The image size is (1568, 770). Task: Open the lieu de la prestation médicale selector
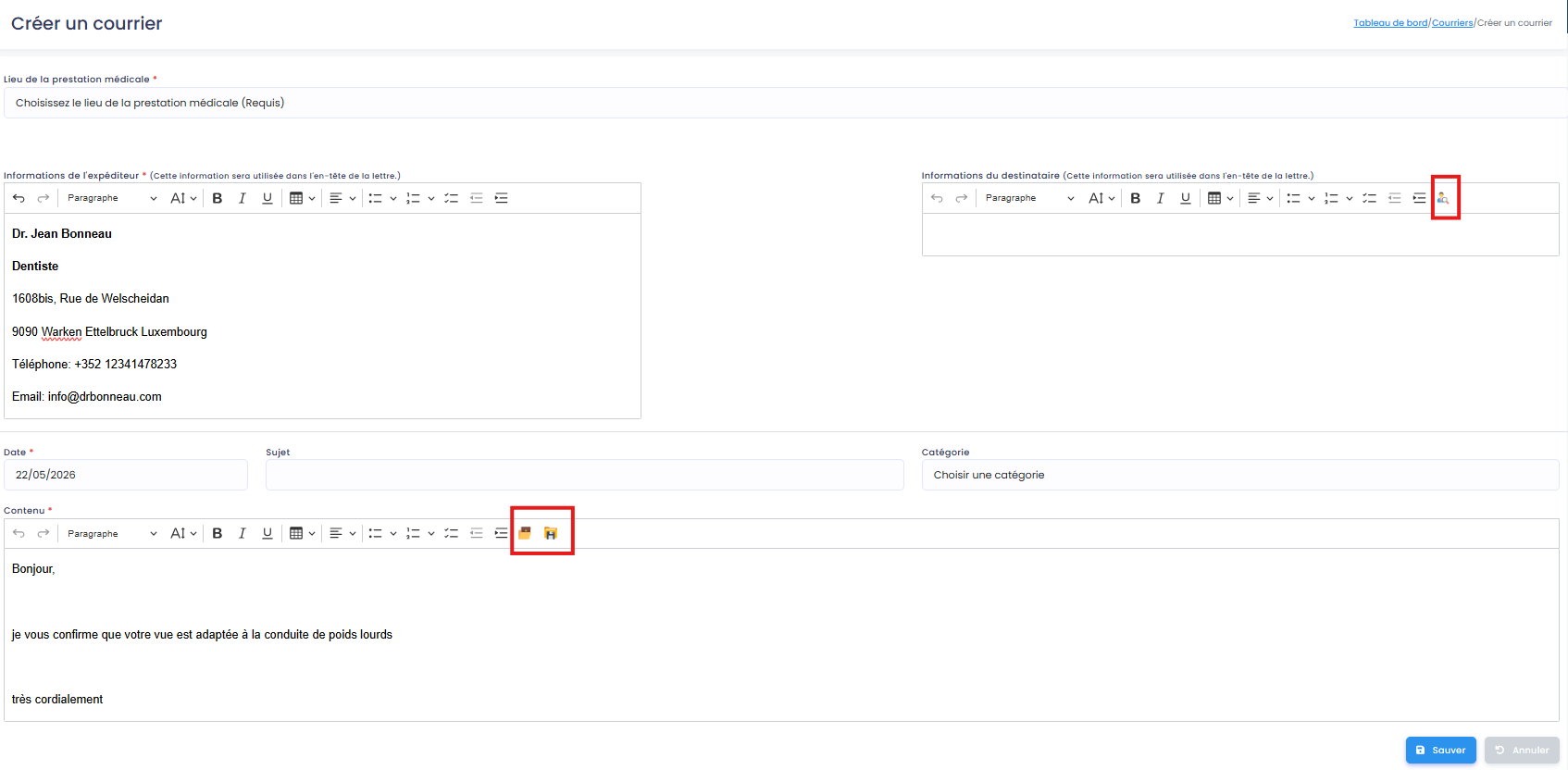point(784,103)
